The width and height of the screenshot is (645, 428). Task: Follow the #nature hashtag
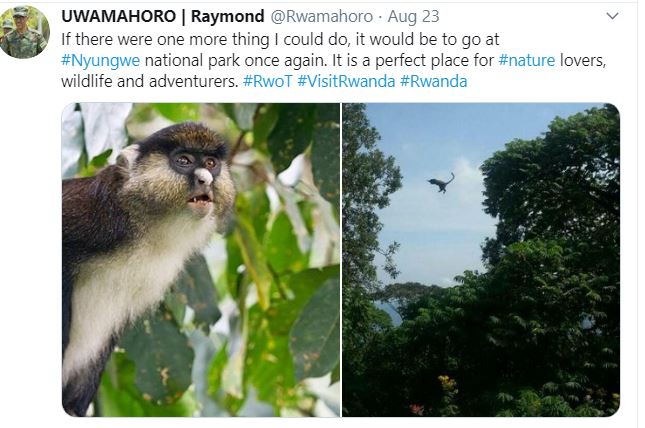click(527, 60)
